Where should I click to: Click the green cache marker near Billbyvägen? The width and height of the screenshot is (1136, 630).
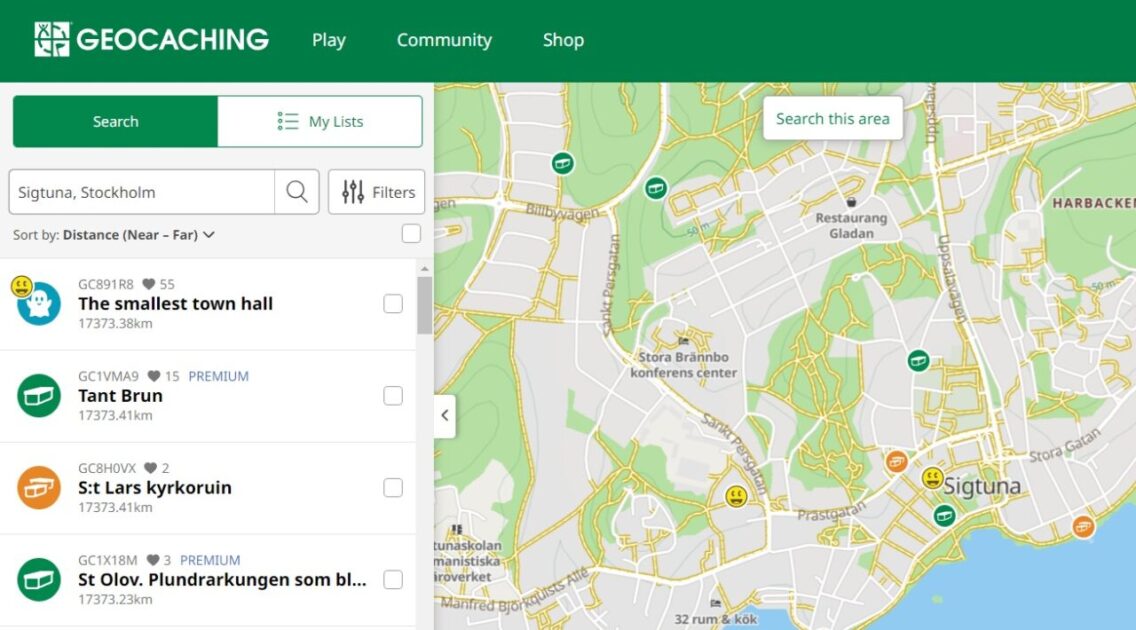coord(563,162)
